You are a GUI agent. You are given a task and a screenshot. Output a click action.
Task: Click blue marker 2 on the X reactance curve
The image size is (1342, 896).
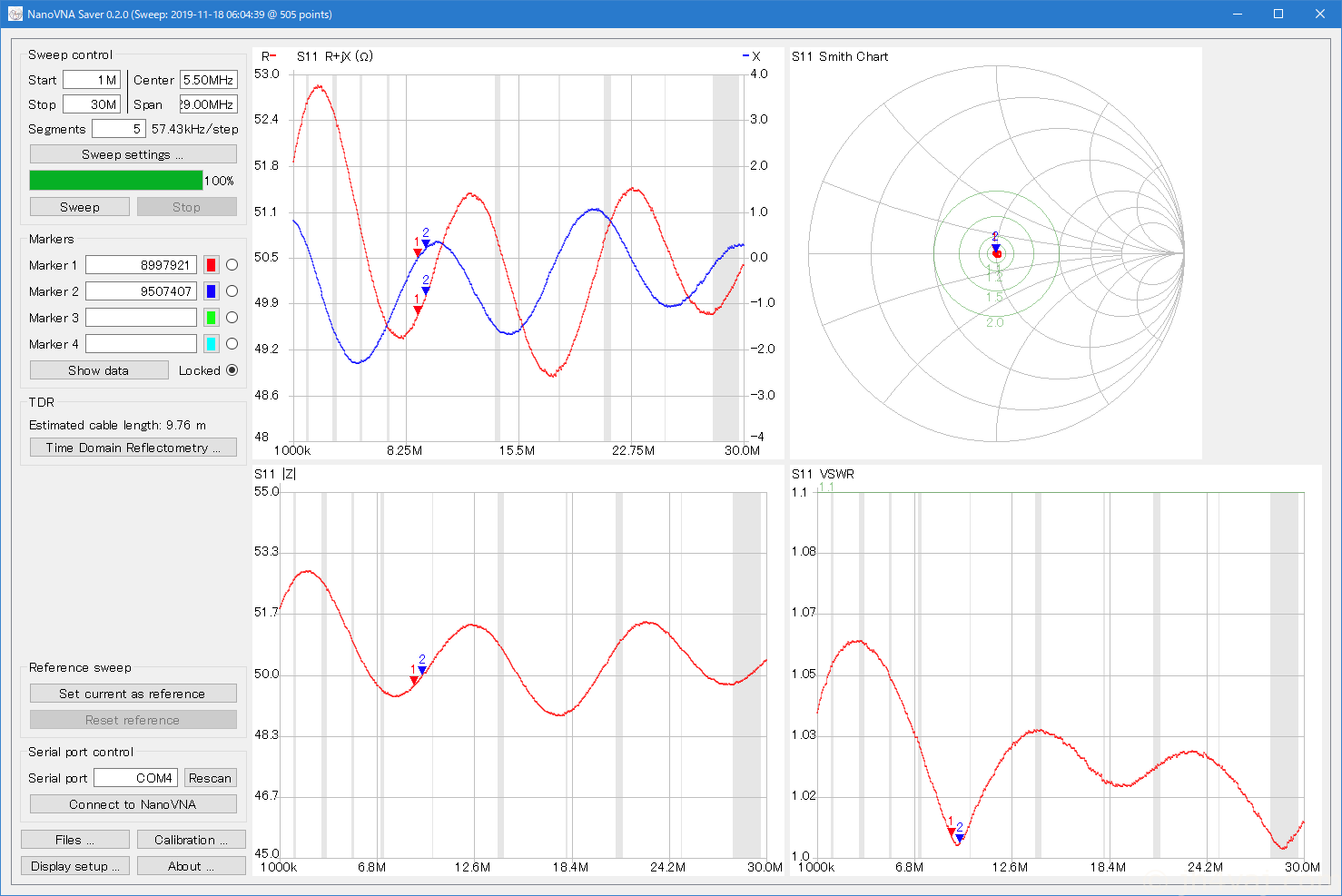(x=426, y=243)
